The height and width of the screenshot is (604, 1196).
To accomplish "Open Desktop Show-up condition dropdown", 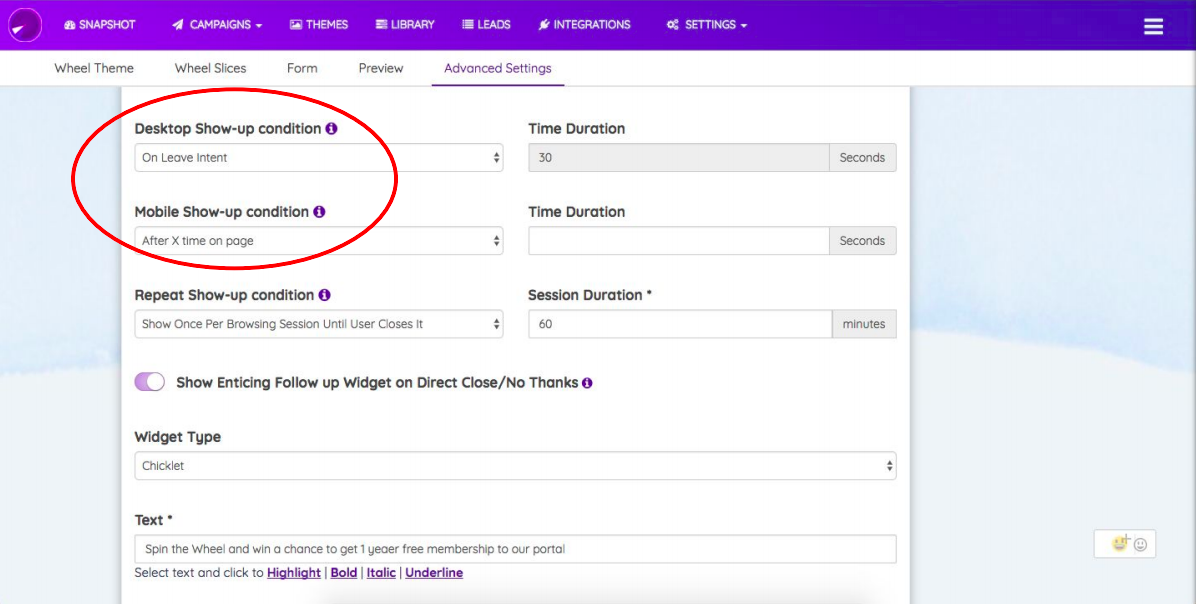I will (x=319, y=158).
